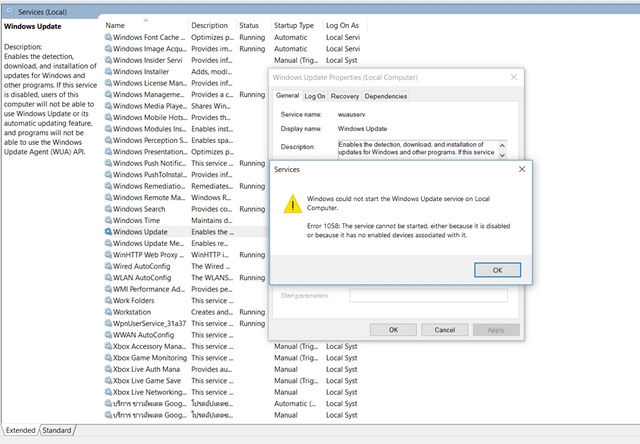Viewport: 640px width, 444px height.
Task: Select the WMI Performance Adapter service row
Action: click(185, 289)
